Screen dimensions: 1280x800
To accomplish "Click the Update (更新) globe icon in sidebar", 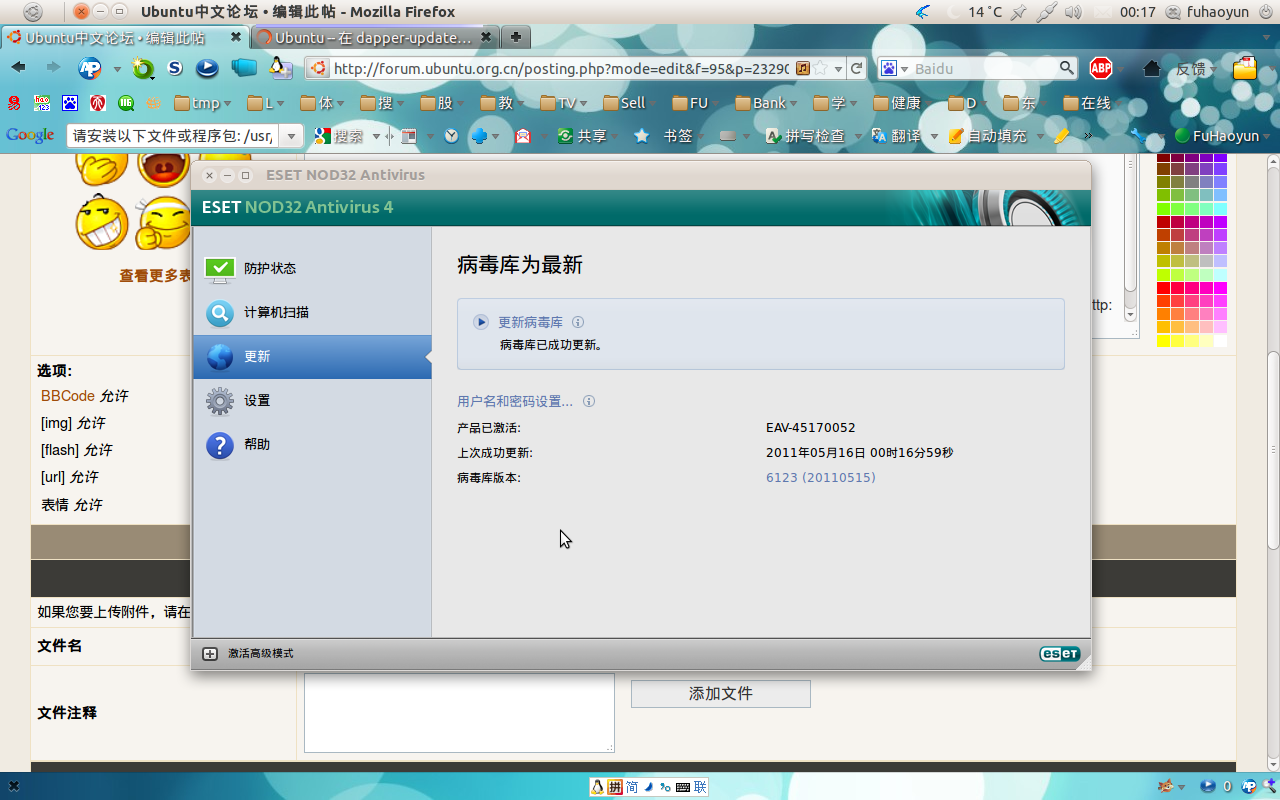I will coord(220,357).
